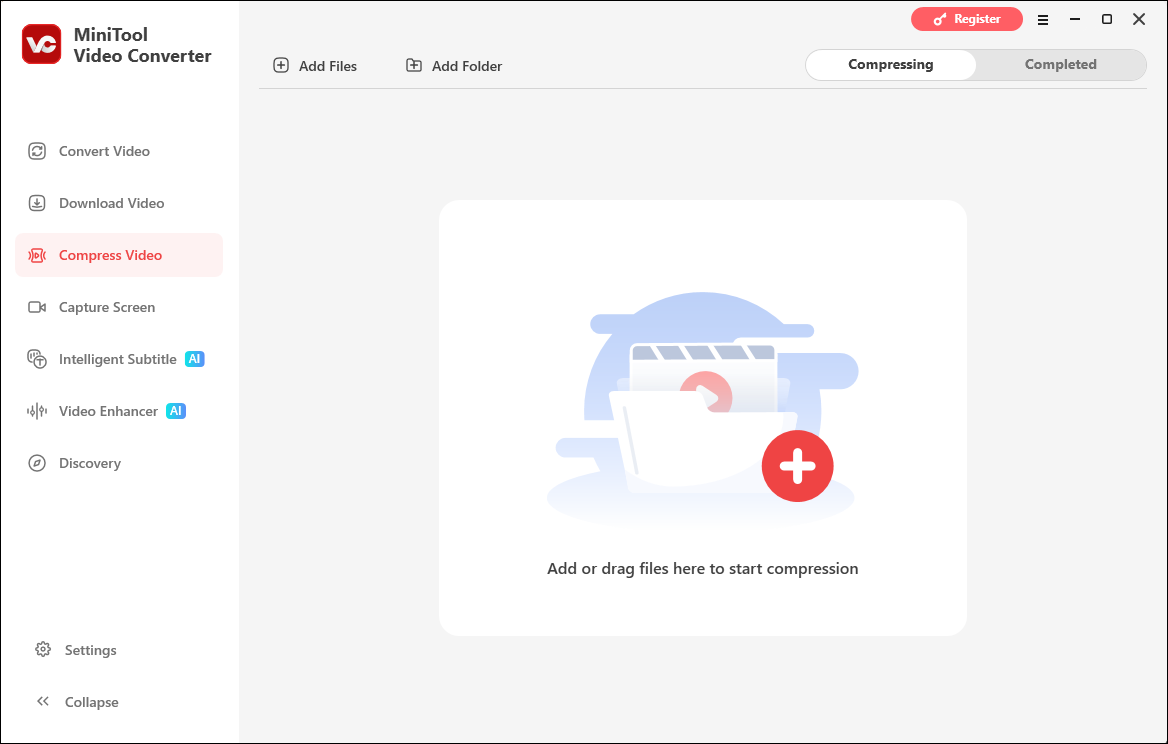Minimize the application window
This screenshot has height=744, width=1168.
(1075, 19)
